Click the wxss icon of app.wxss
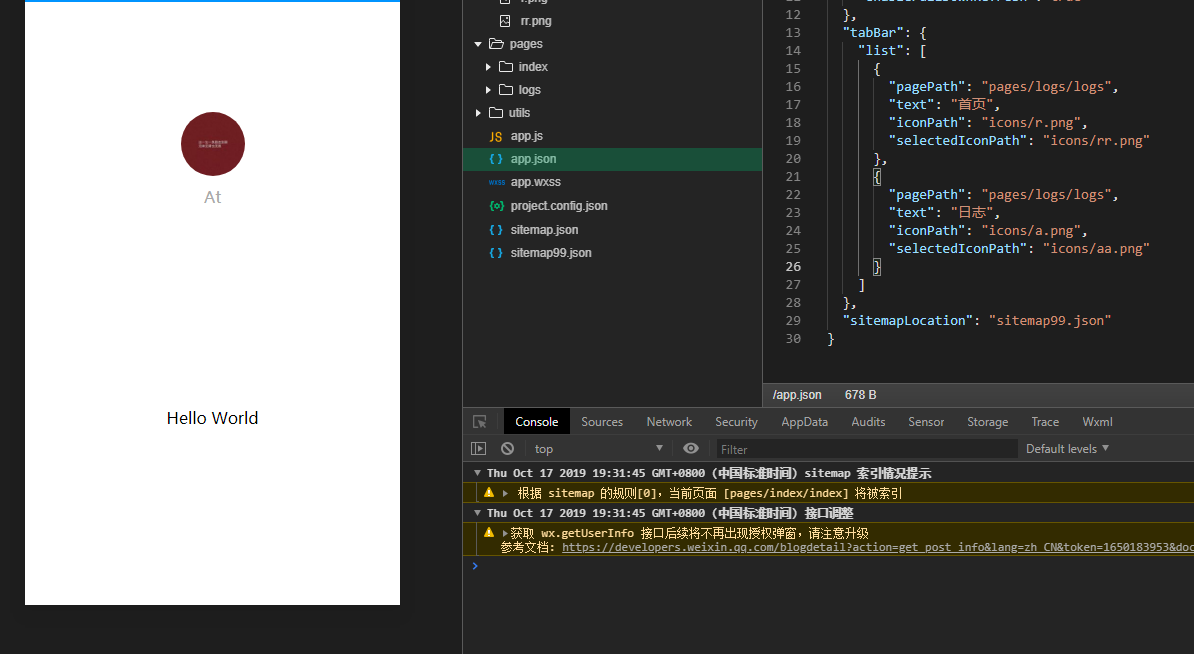The width and height of the screenshot is (1194, 654). click(496, 182)
